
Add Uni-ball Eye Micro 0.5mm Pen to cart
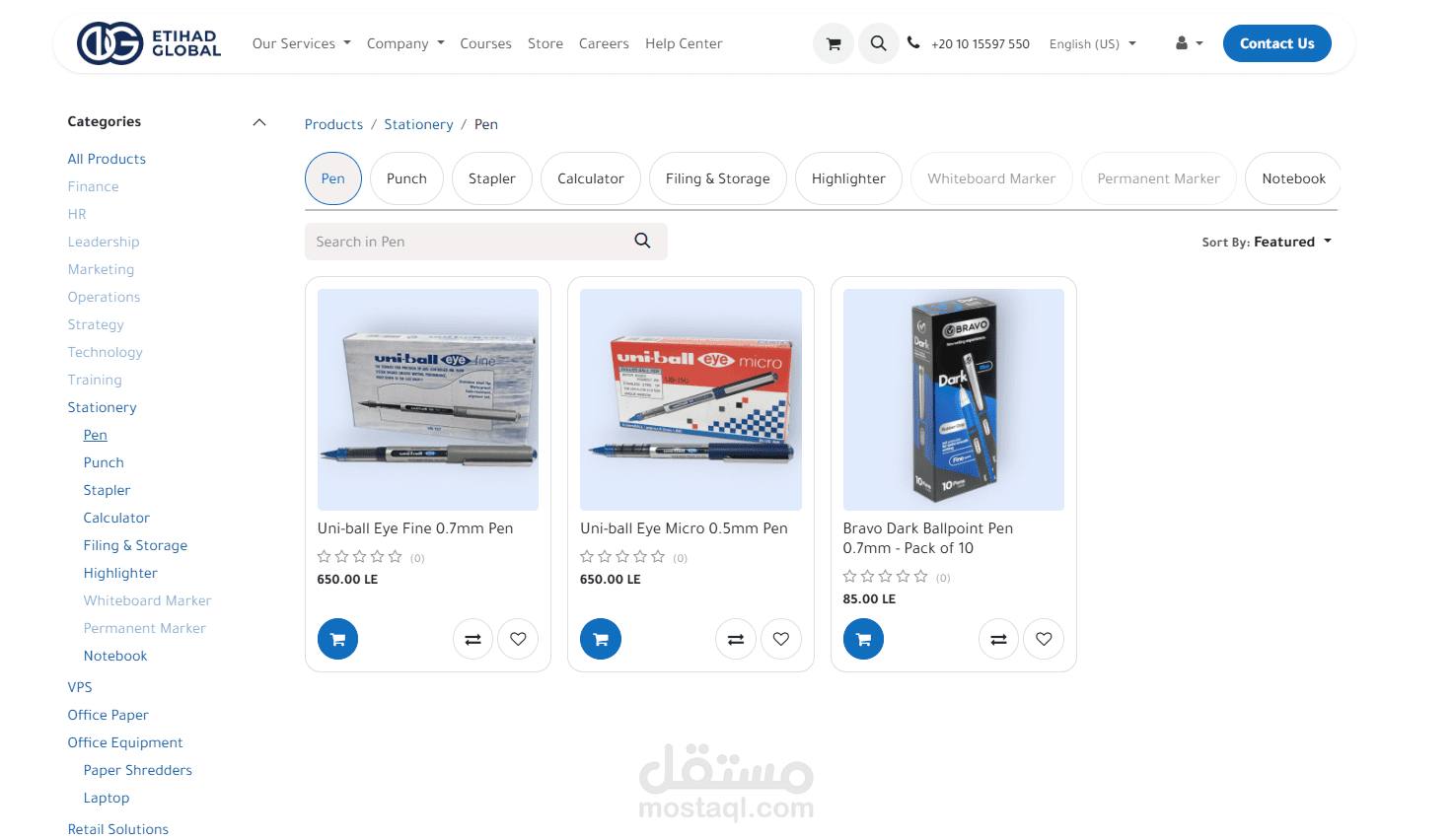601,639
